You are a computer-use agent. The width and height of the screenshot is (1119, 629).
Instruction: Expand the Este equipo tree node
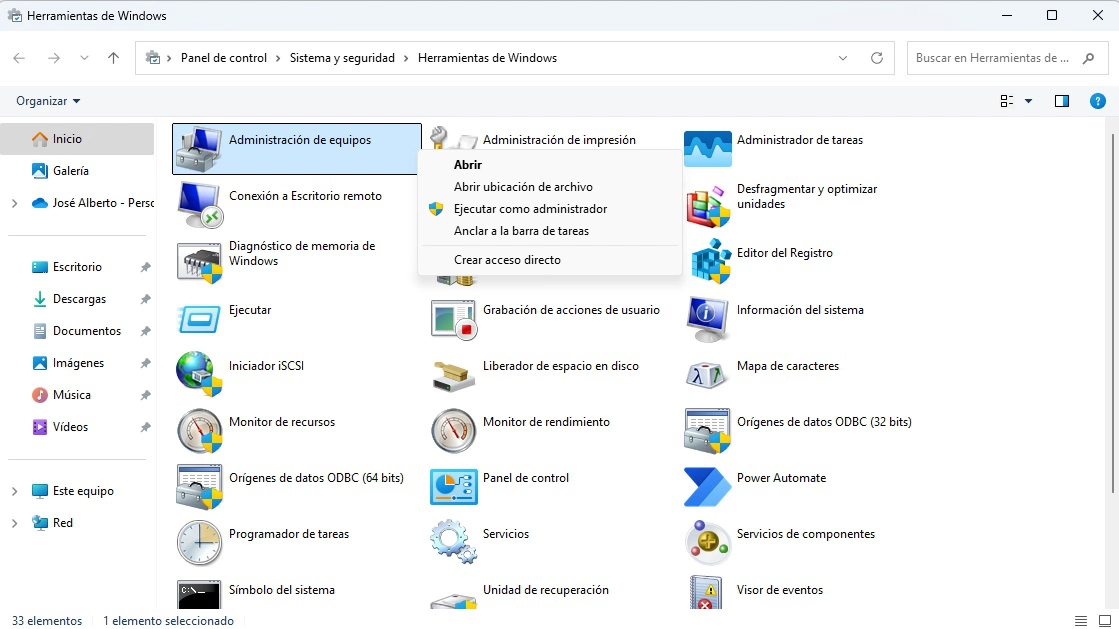pos(14,491)
